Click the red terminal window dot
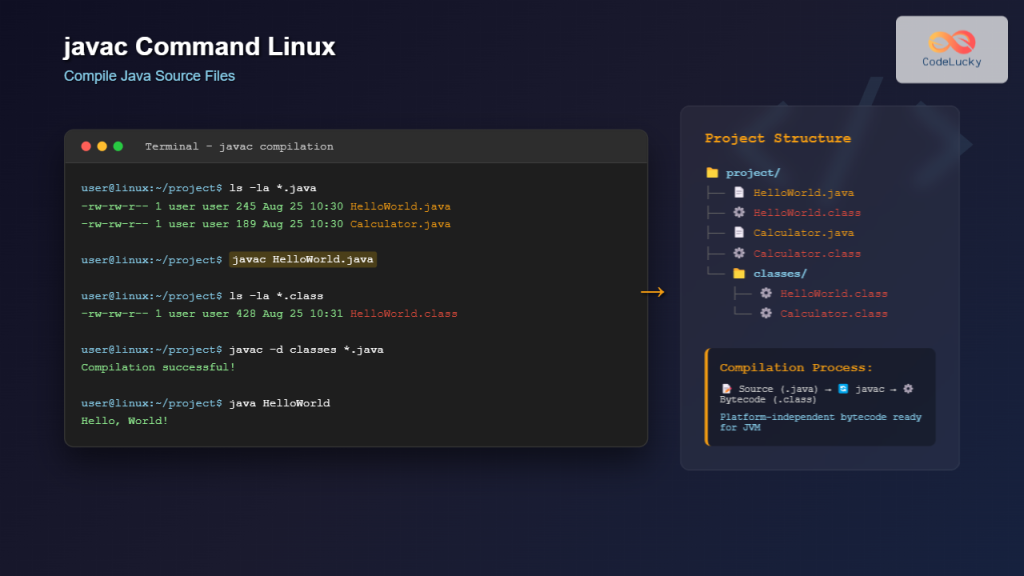 pos(86,146)
